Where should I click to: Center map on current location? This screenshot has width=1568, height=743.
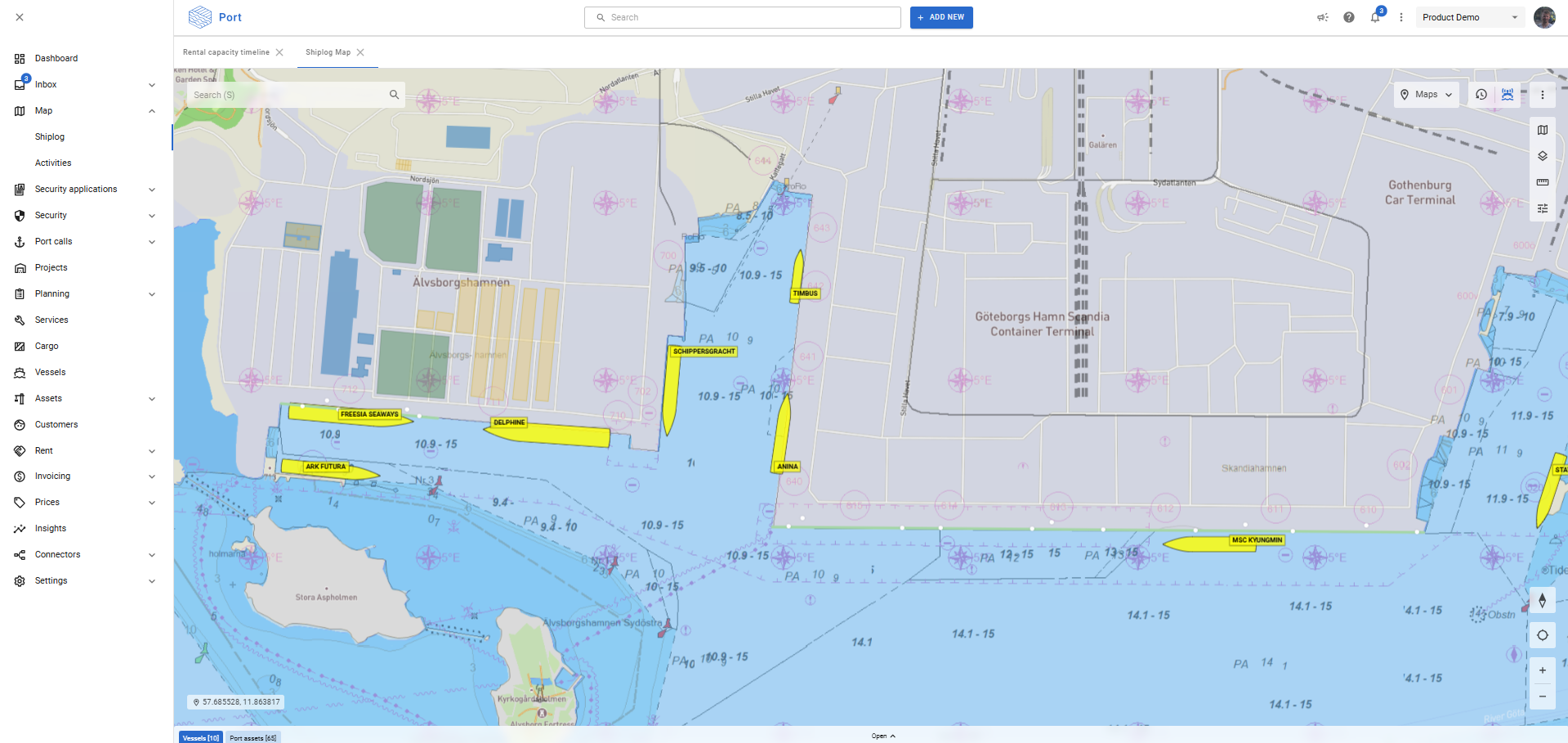click(x=1542, y=635)
